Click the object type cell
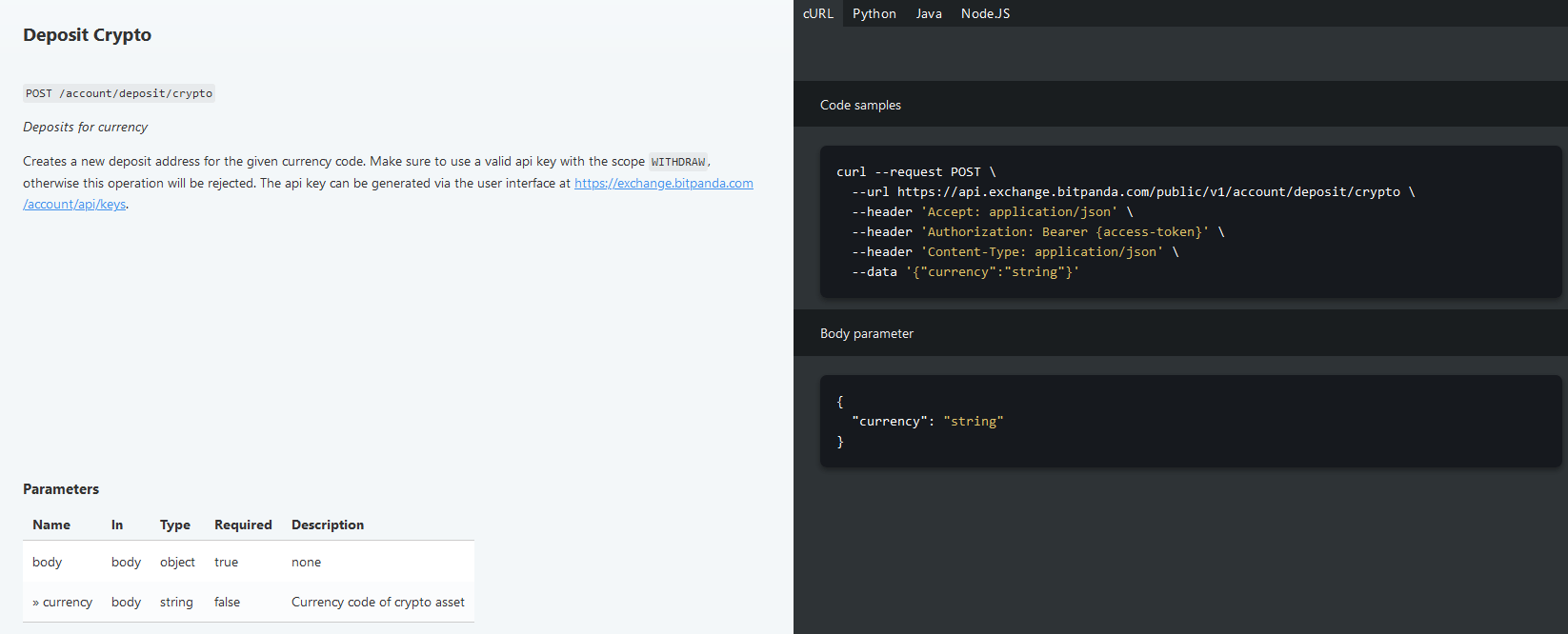This screenshot has height=634, width=1568. (x=177, y=562)
